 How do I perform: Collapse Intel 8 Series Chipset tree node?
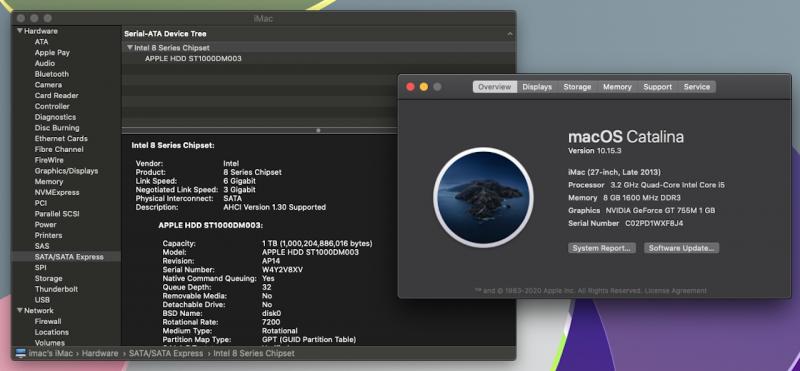click(x=130, y=48)
